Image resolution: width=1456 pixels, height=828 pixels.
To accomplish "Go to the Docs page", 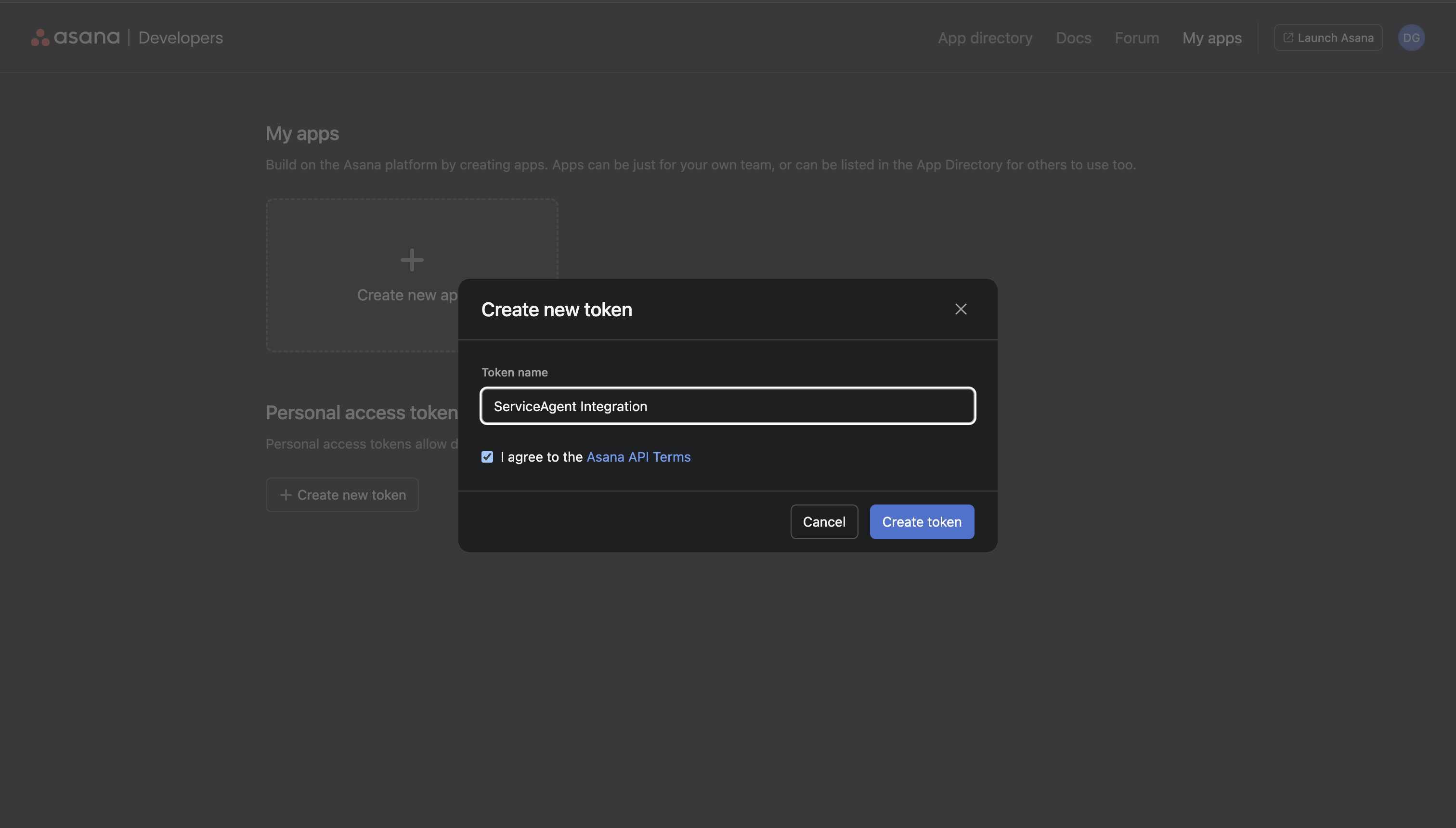I will click(x=1073, y=38).
